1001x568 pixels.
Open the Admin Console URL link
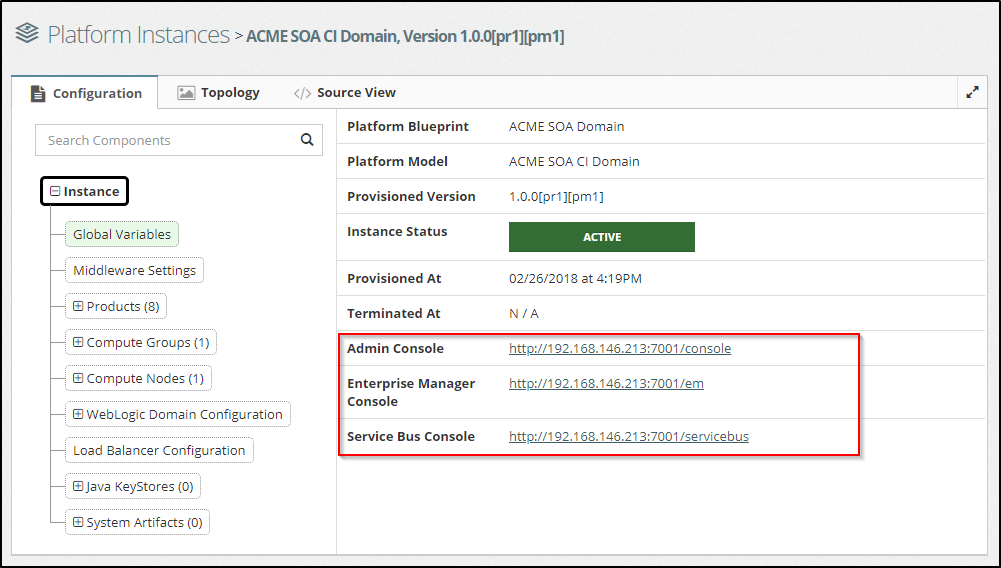coord(619,349)
